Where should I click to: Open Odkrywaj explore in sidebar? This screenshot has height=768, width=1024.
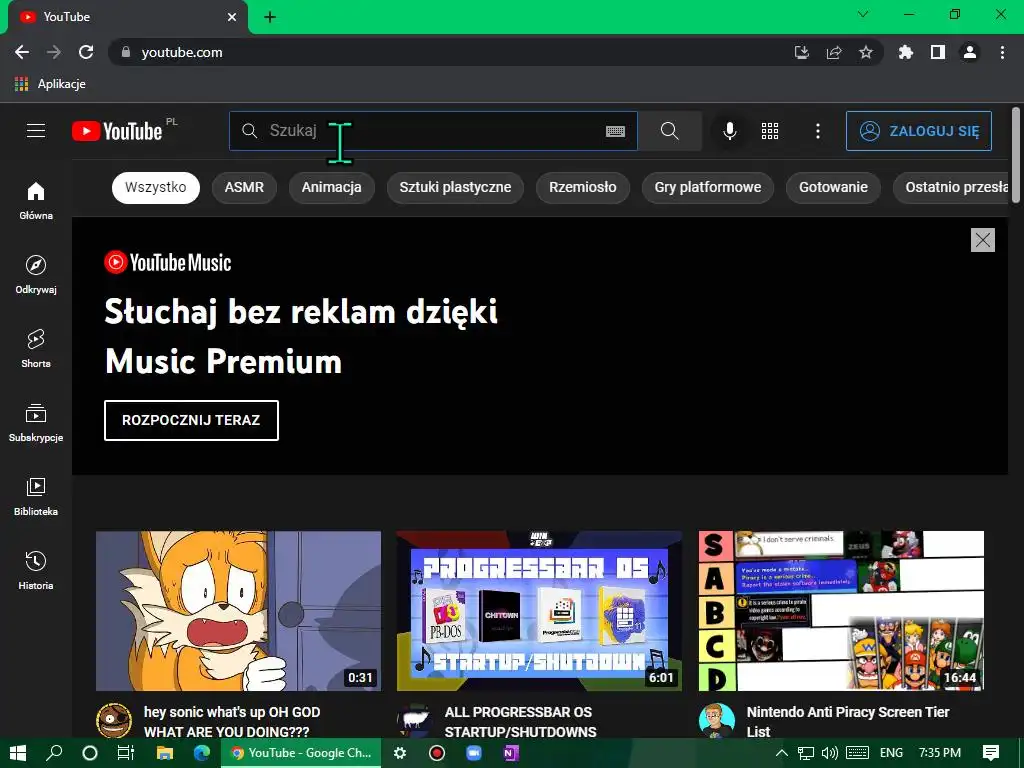tap(36, 274)
